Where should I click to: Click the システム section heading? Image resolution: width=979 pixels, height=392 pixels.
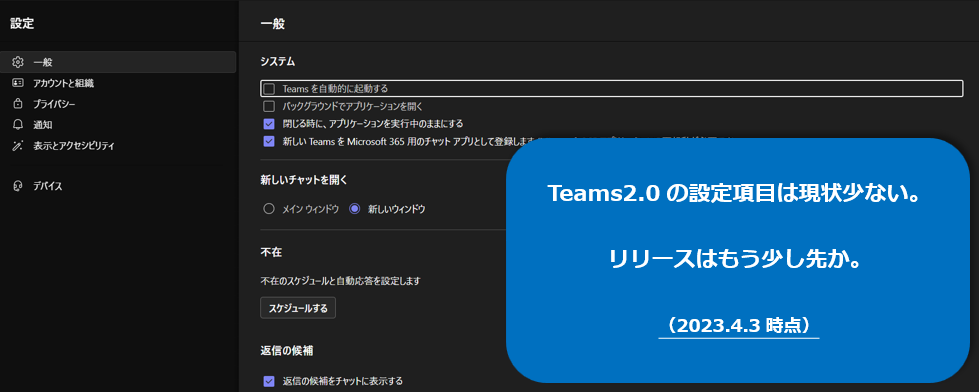pos(277,62)
